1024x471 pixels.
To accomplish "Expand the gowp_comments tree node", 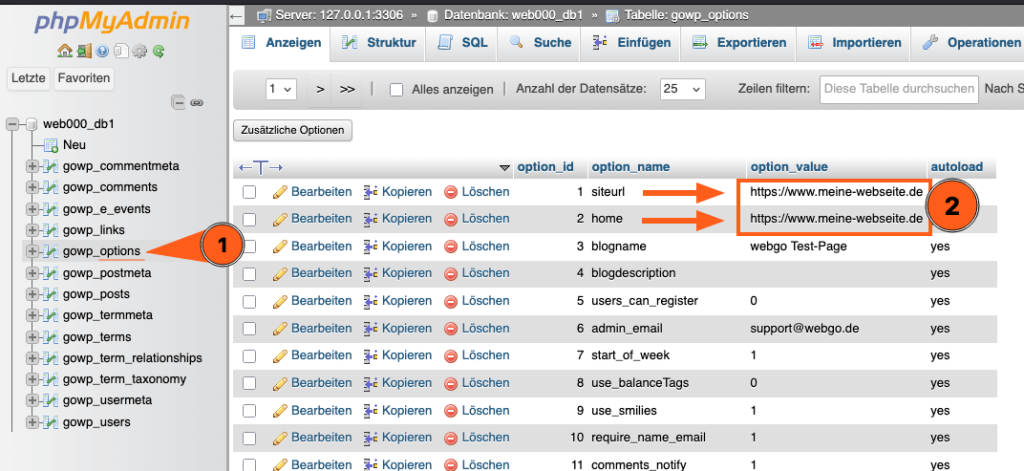I will coord(32,187).
